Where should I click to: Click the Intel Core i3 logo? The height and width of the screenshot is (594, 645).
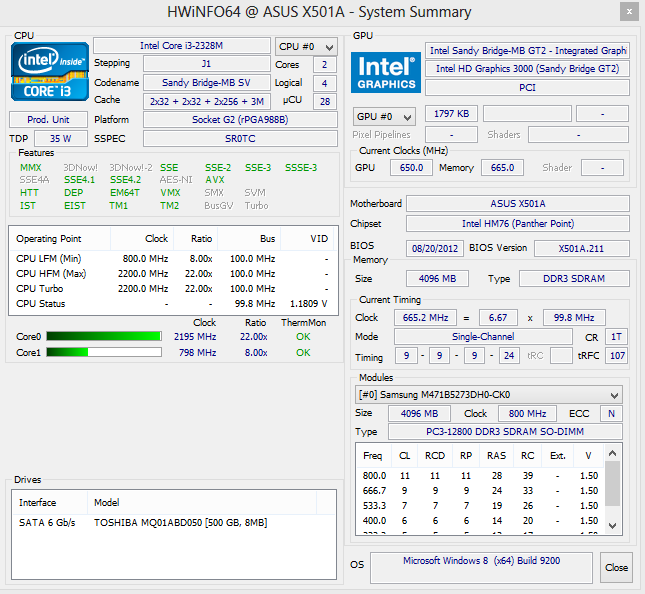click(x=50, y=72)
